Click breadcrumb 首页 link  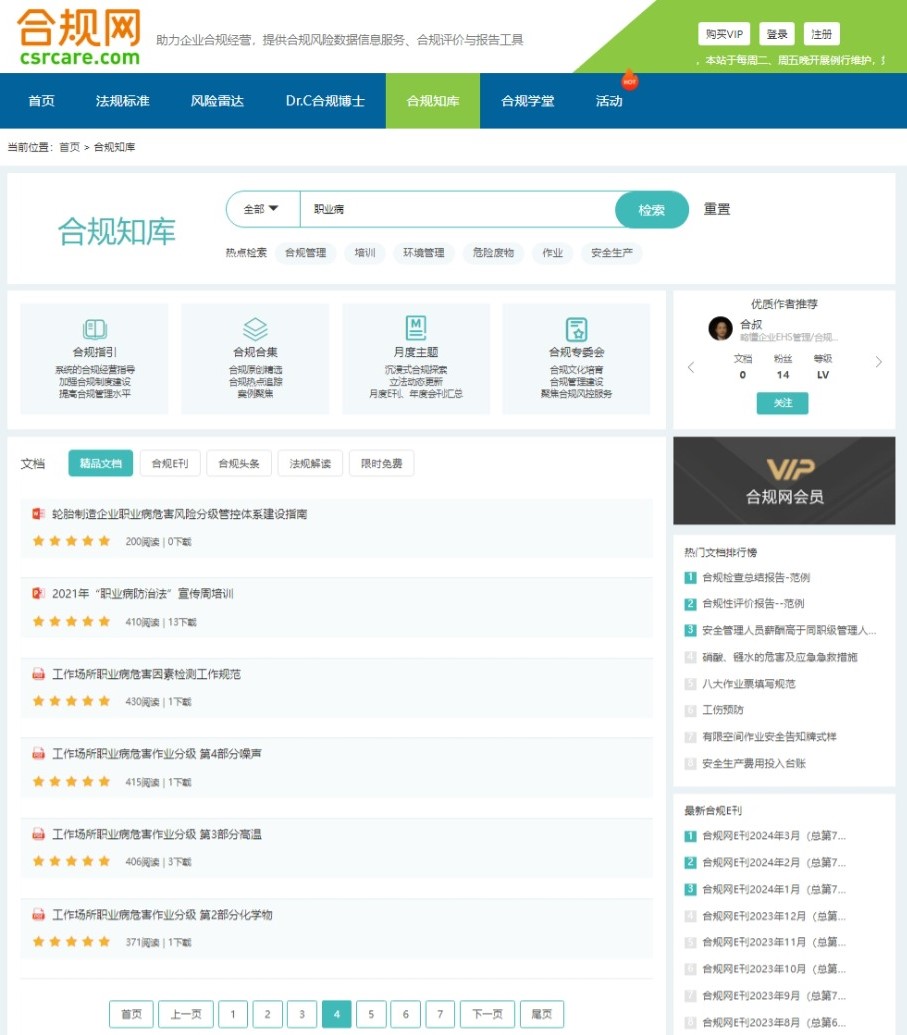pos(69,147)
